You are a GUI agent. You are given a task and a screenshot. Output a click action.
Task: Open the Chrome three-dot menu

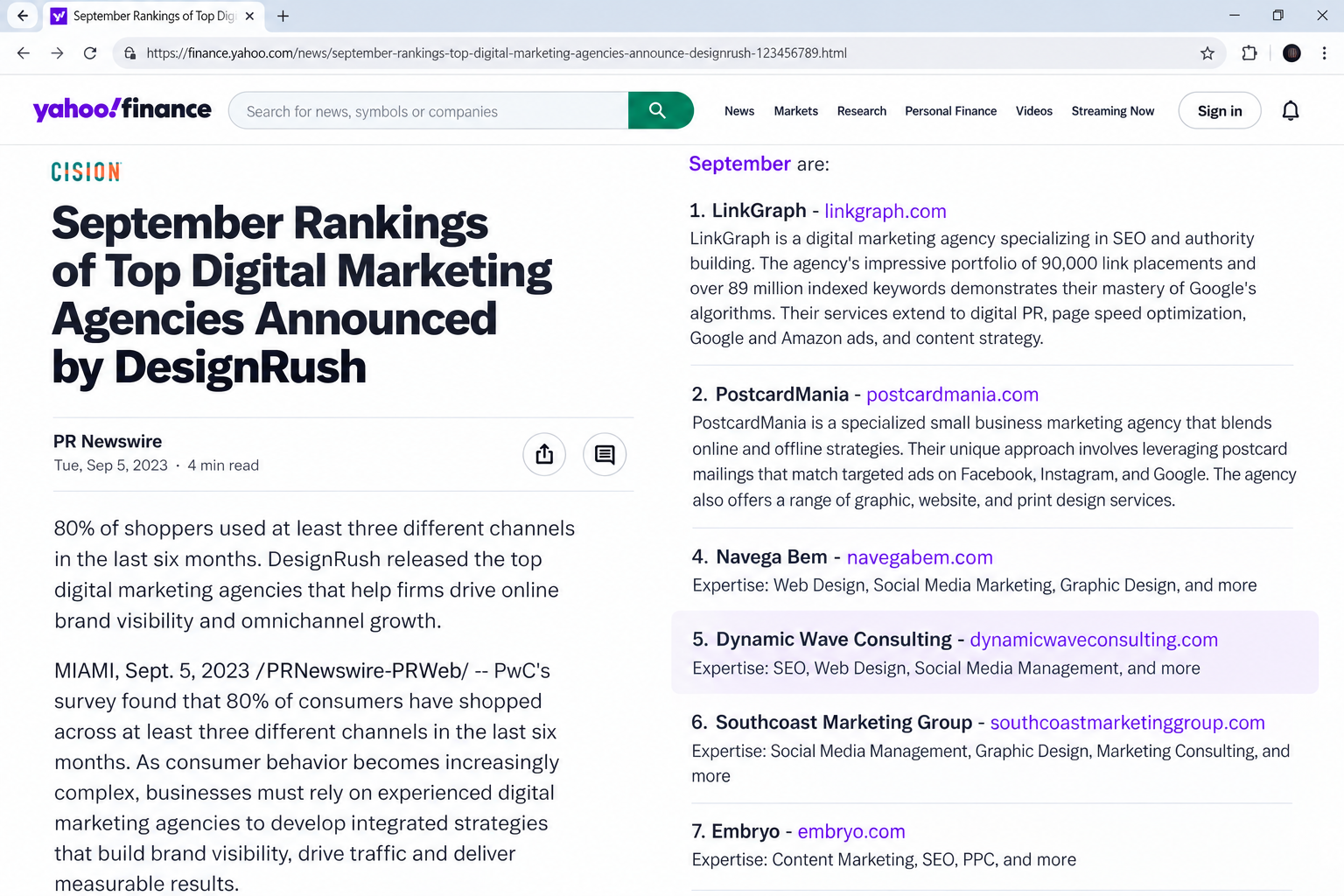pos(1325,53)
